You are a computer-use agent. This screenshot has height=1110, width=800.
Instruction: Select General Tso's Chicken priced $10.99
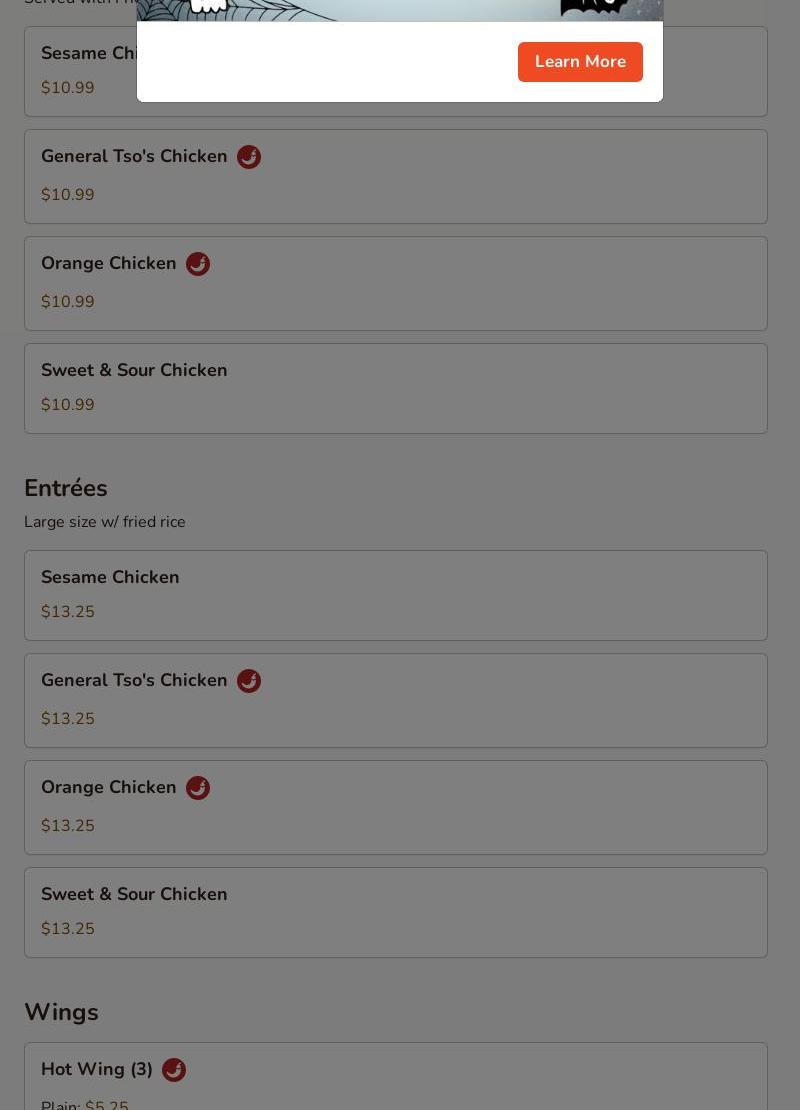tap(396, 176)
